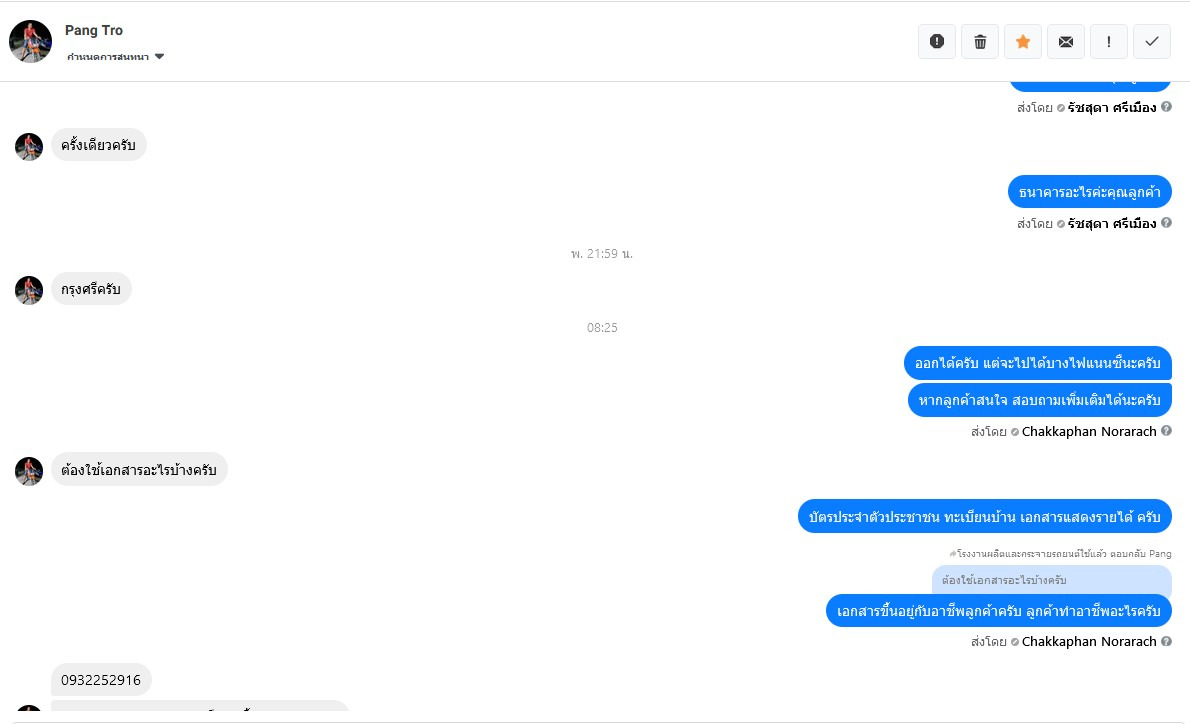Screen dimensions: 1190x724
Task: Mark conversation done with the checkmark
Action: 1151,42
